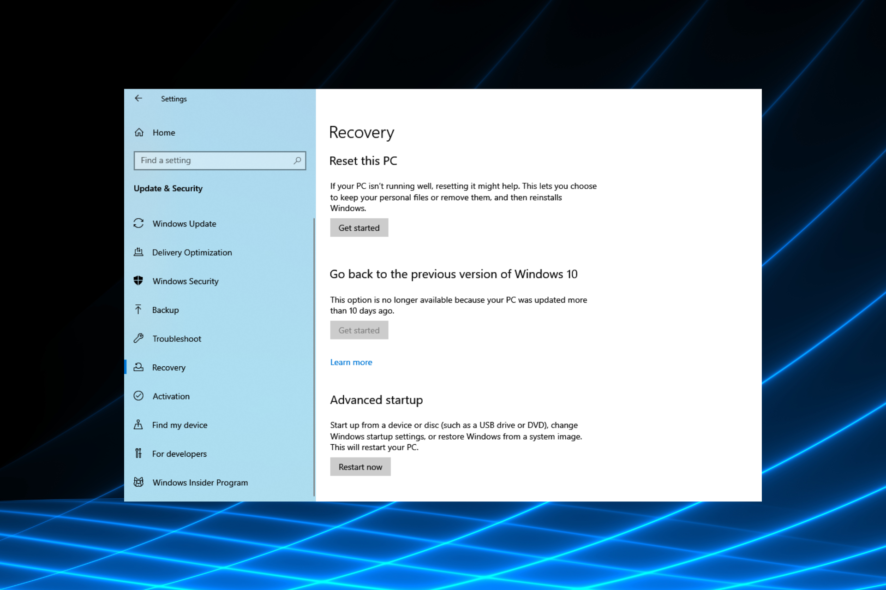Click the Find my device icon
Viewport: 886px width, 590px height.
138,424
